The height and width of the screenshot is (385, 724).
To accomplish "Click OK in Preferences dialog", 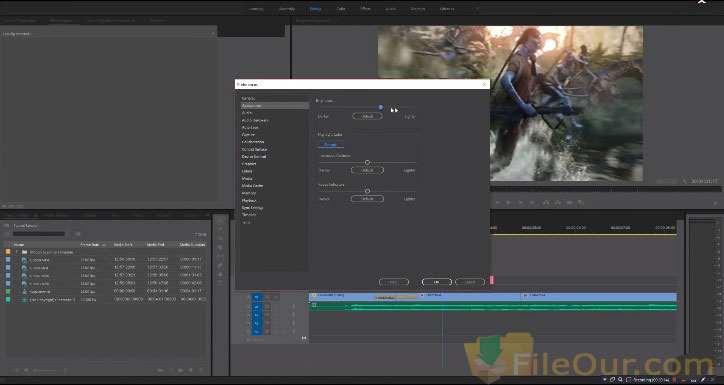I will pos(436,282).
